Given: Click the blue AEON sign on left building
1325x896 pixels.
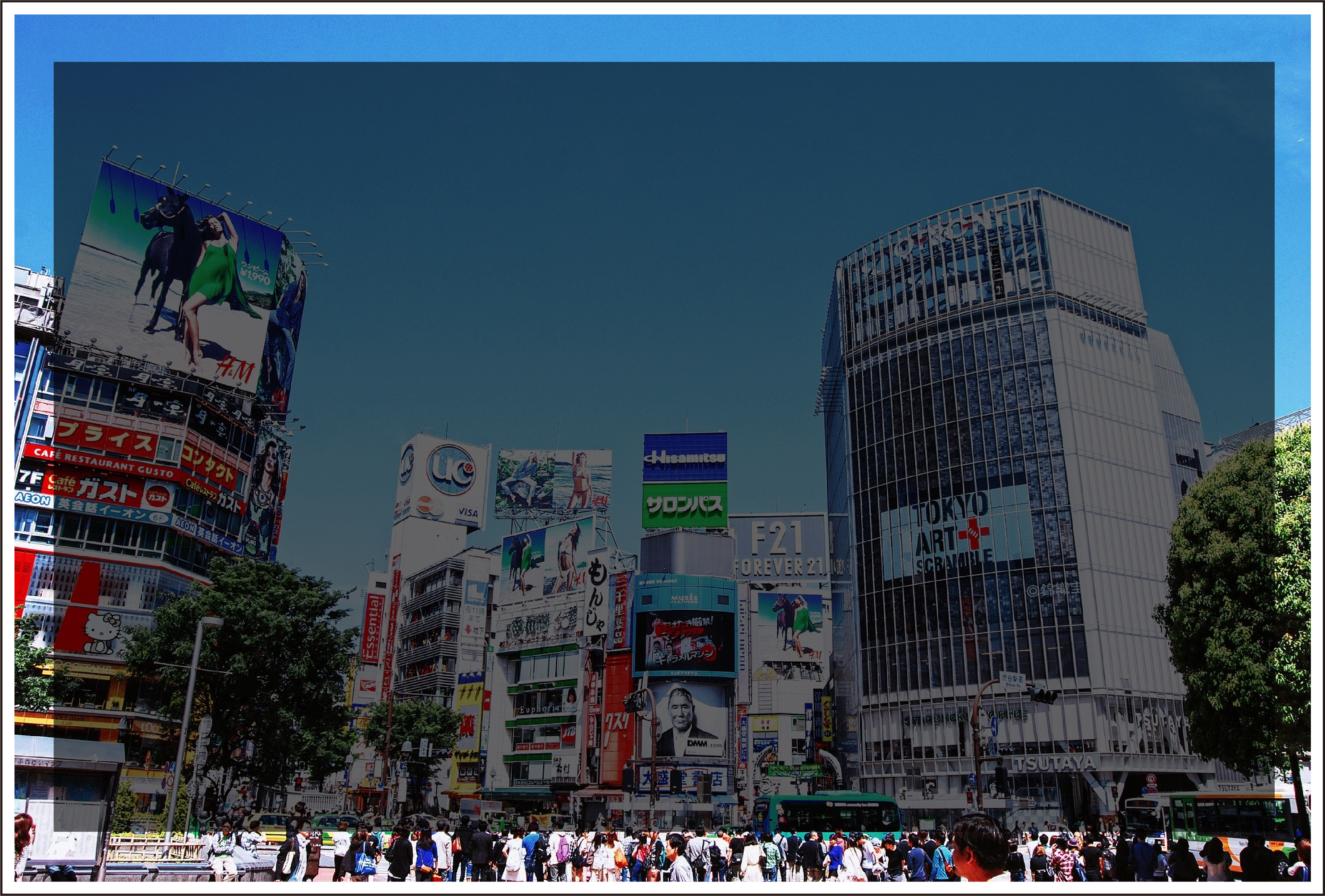Looking at the screenshot, I should pyautogui.click(x=33, y=498).
